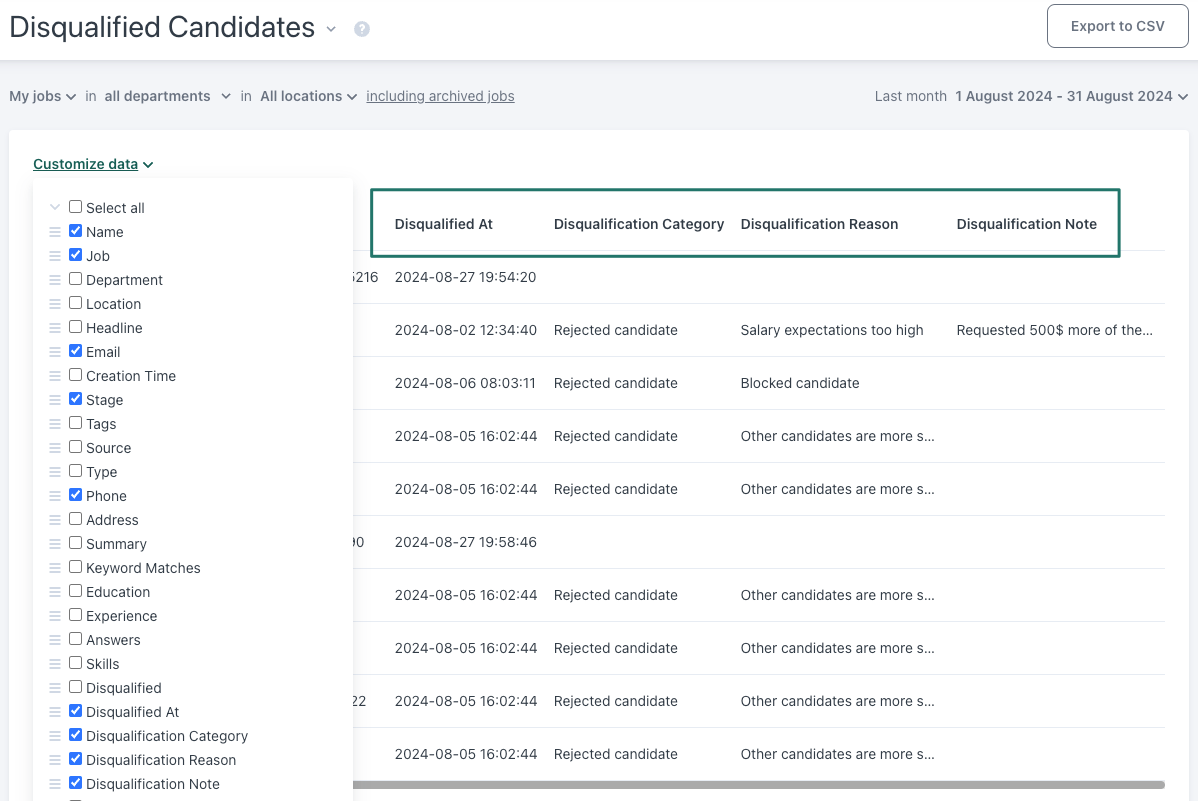
Task: Click the drag handle beside Phone
Action: 54,495
